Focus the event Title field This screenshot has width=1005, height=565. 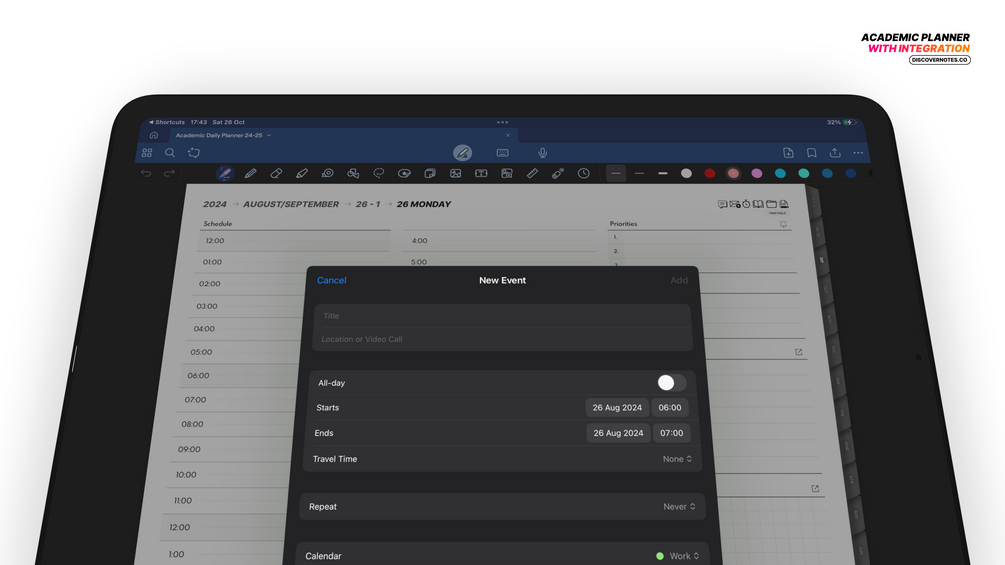[502, 316]
